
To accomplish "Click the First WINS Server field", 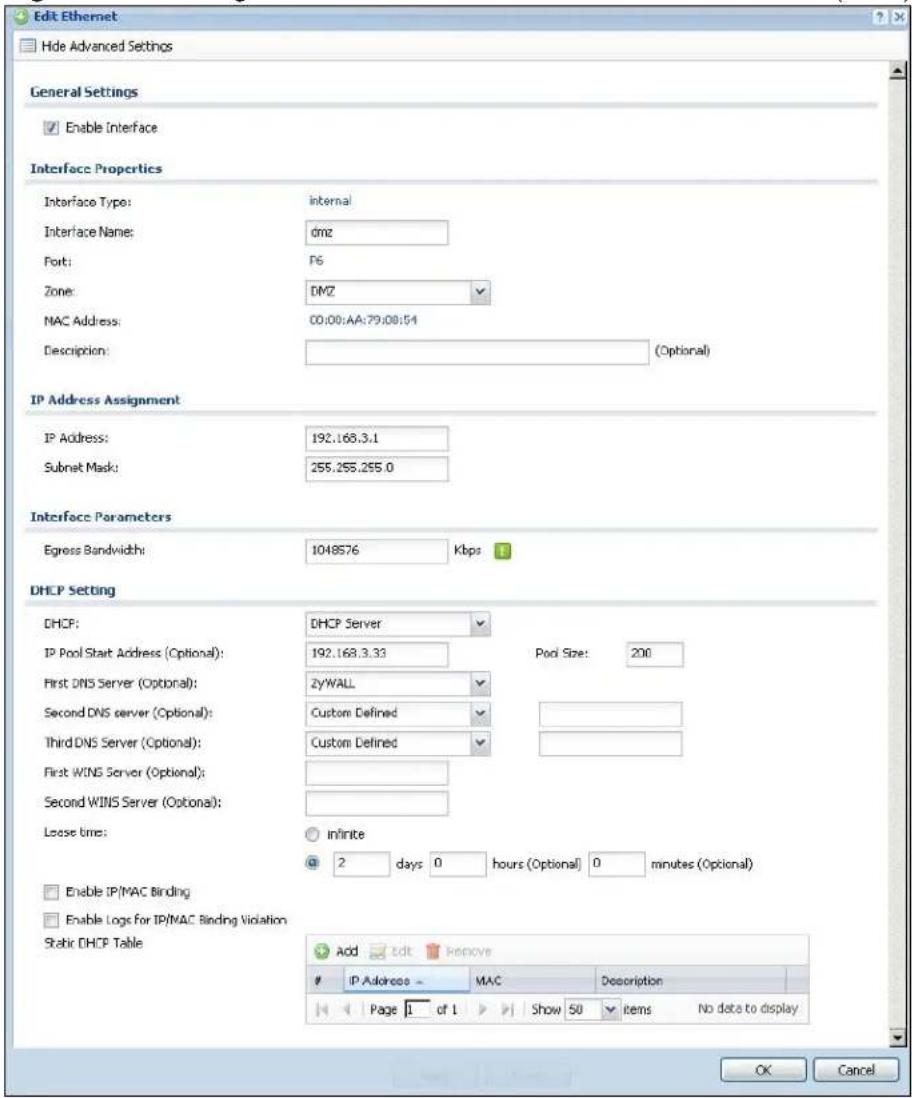I will pos(377,773).
